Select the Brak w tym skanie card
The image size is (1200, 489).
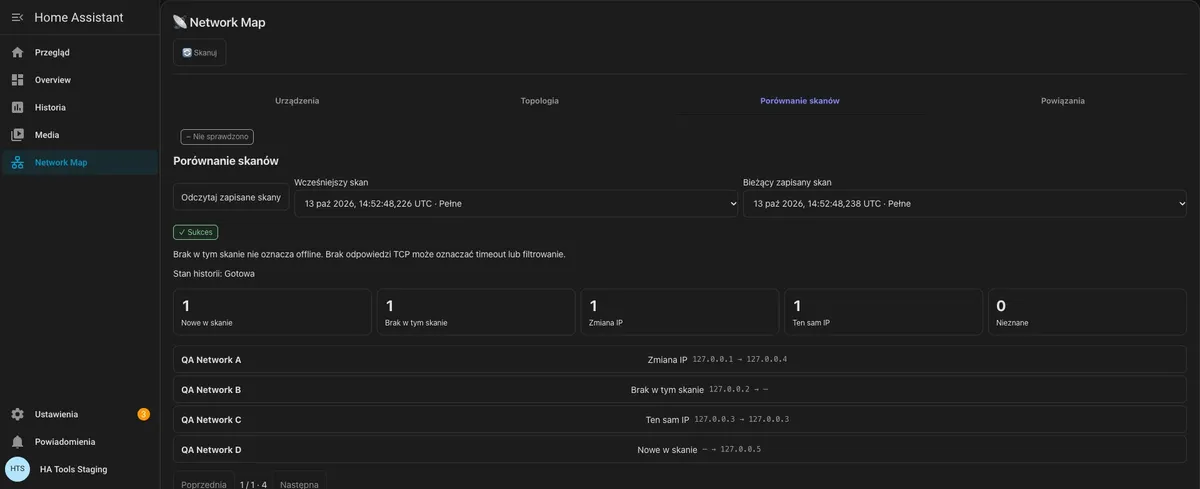476,312
